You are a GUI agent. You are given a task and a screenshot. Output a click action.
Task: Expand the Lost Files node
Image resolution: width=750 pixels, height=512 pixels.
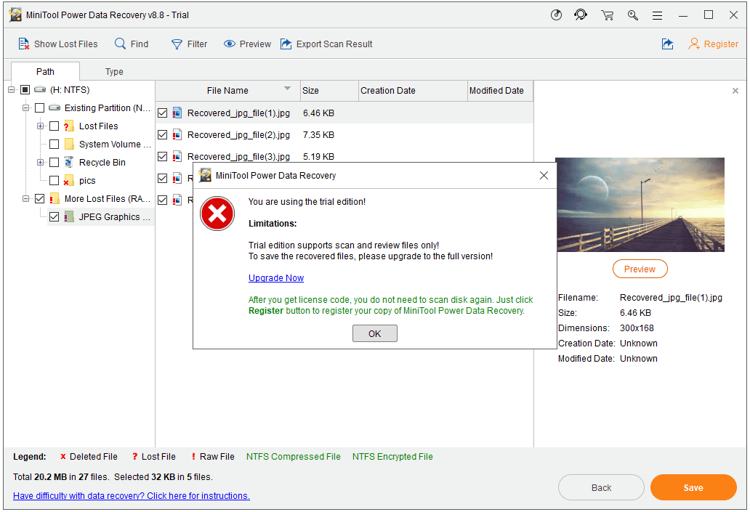click(40, 126)
